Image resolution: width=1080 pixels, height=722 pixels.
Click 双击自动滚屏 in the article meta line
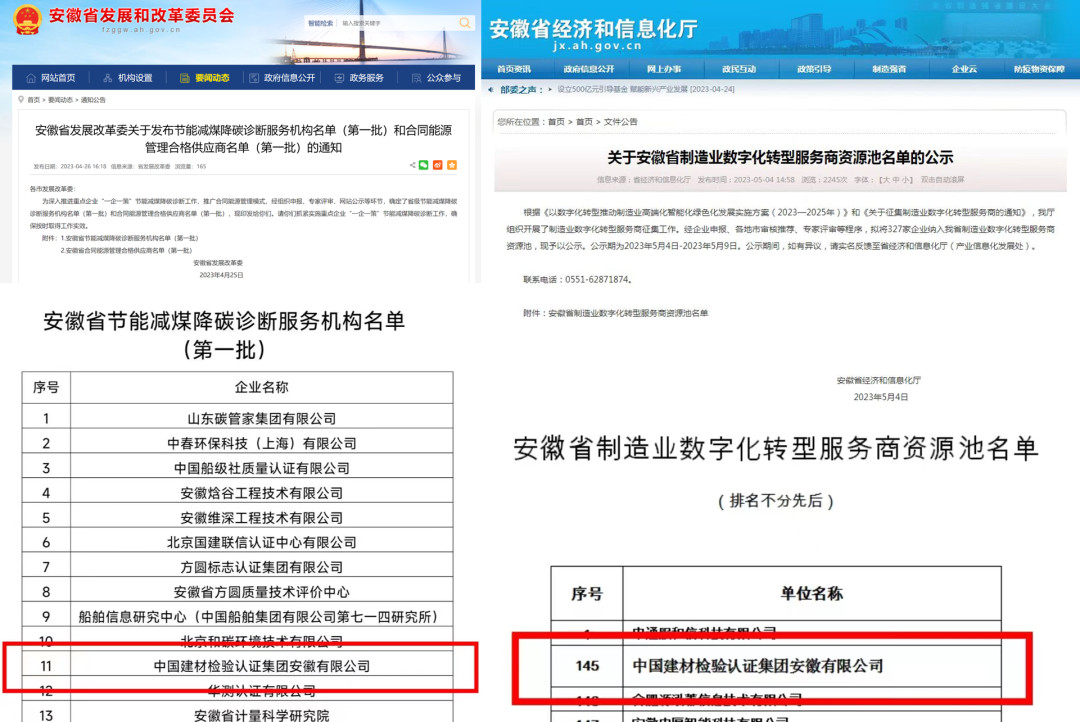[942, 180]
